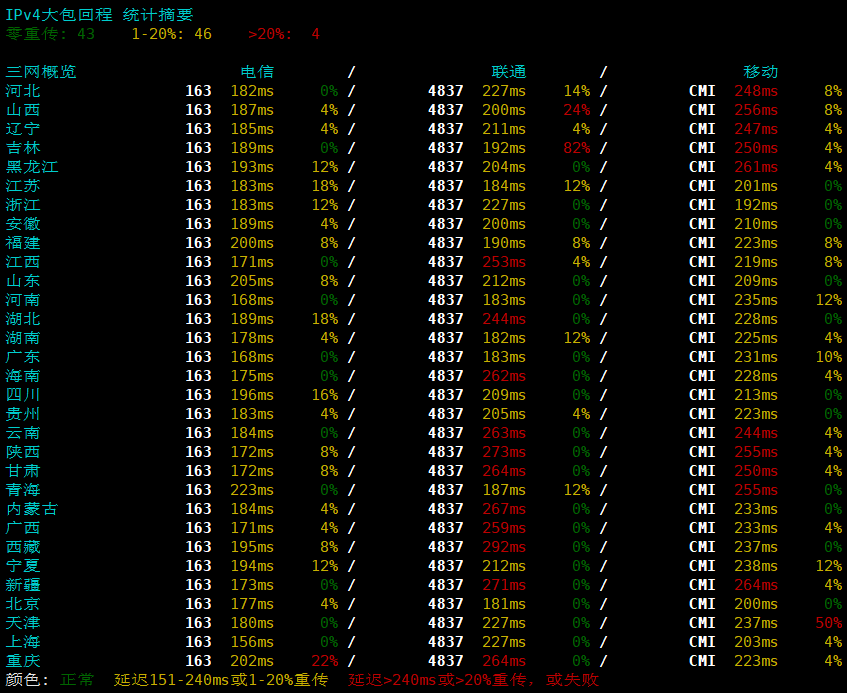Click 223ms telecom latency for 青海

click(252, 489)
